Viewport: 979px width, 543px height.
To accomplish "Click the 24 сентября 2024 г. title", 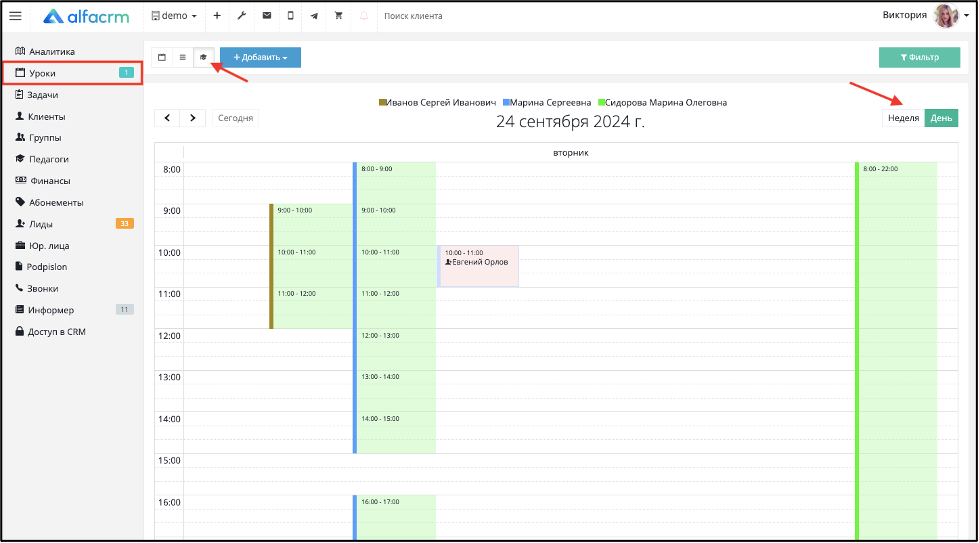I will pyautogui.click(x=570, y=121).
